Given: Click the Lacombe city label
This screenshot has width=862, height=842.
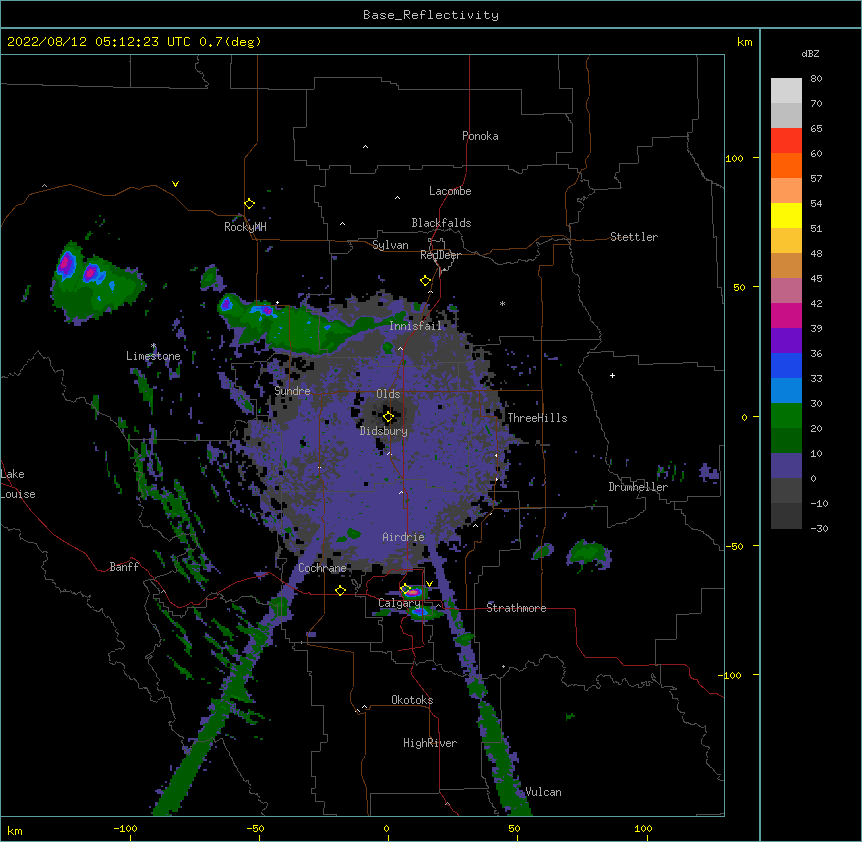Looking at the screenshot, I should click(x=450, y=191).
